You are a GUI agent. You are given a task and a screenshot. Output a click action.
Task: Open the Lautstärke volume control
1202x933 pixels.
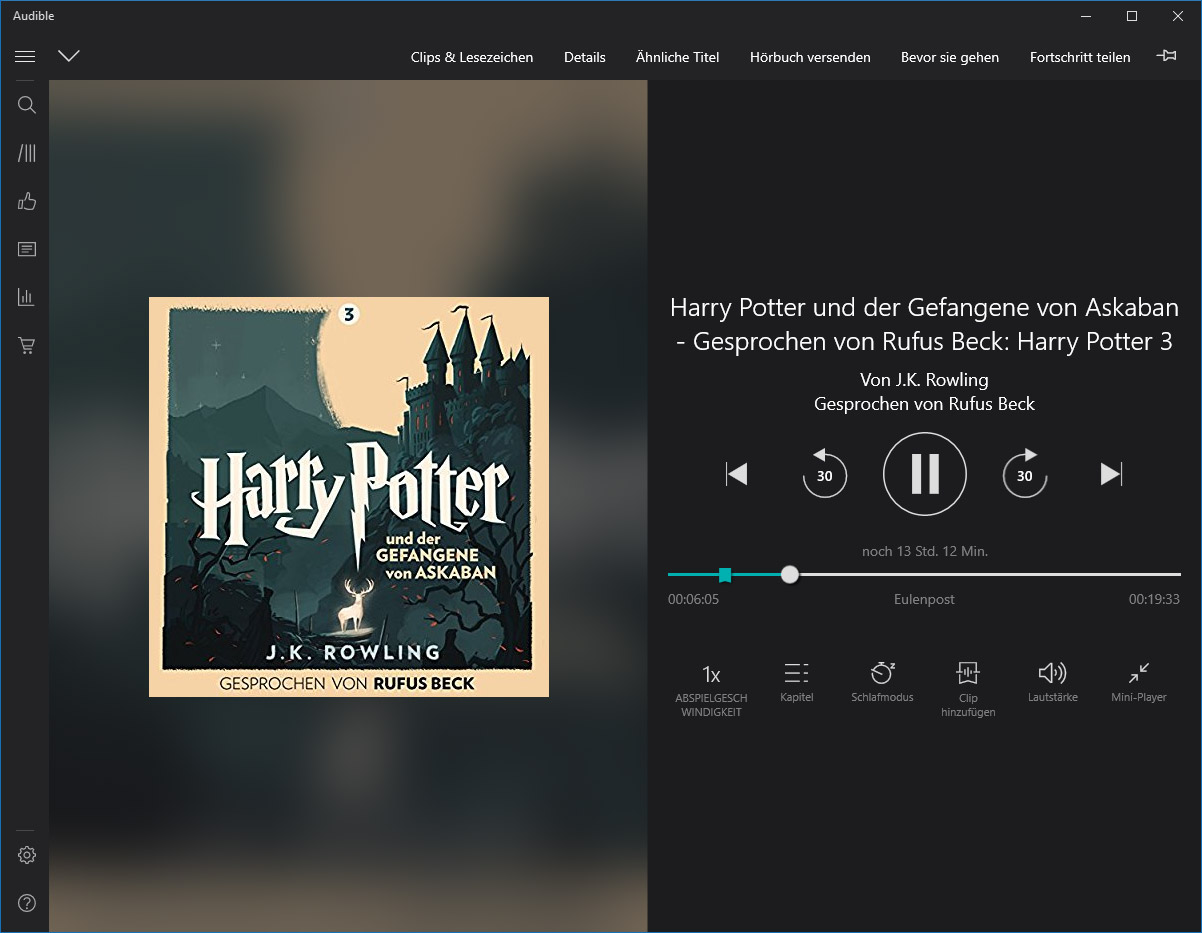1053,682
